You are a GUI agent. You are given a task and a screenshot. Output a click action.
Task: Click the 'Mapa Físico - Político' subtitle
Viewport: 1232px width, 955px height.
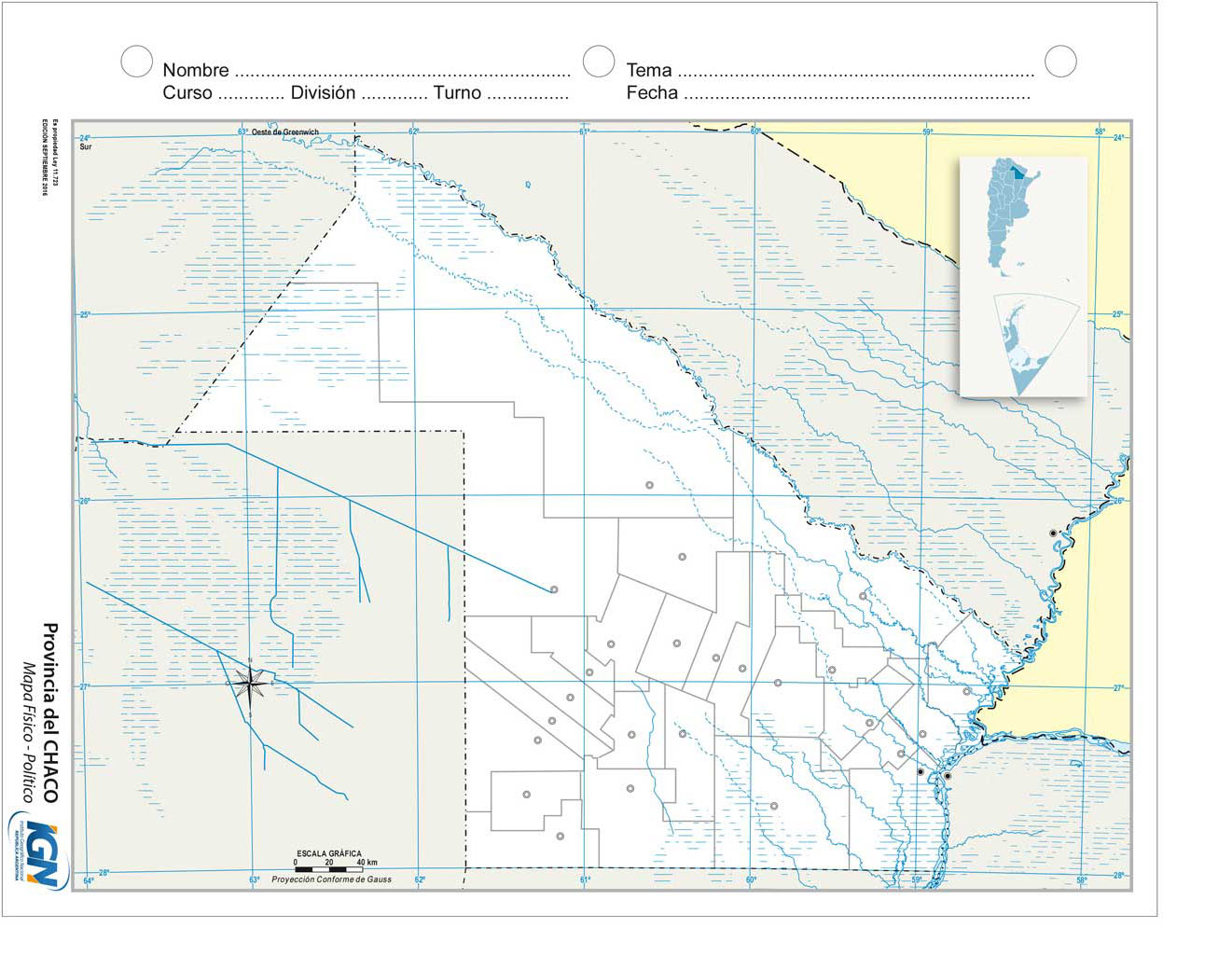click(28, 732)
